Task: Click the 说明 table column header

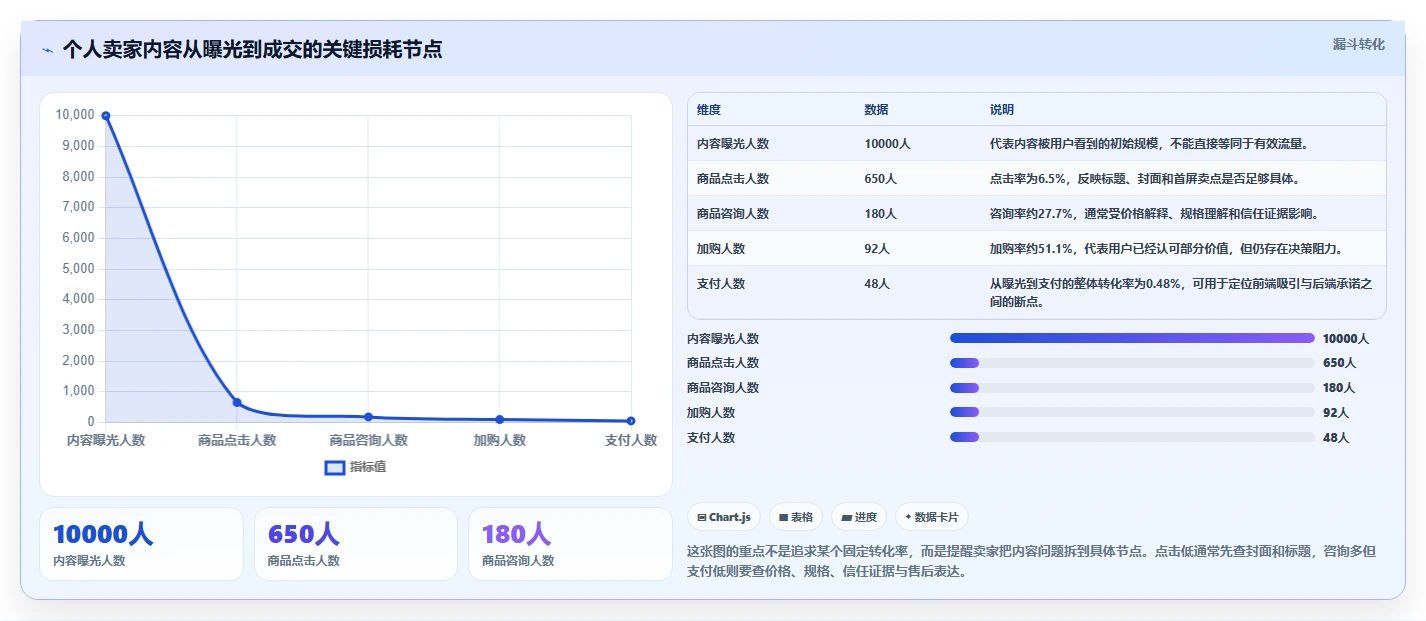Action: click(1002, 109)
